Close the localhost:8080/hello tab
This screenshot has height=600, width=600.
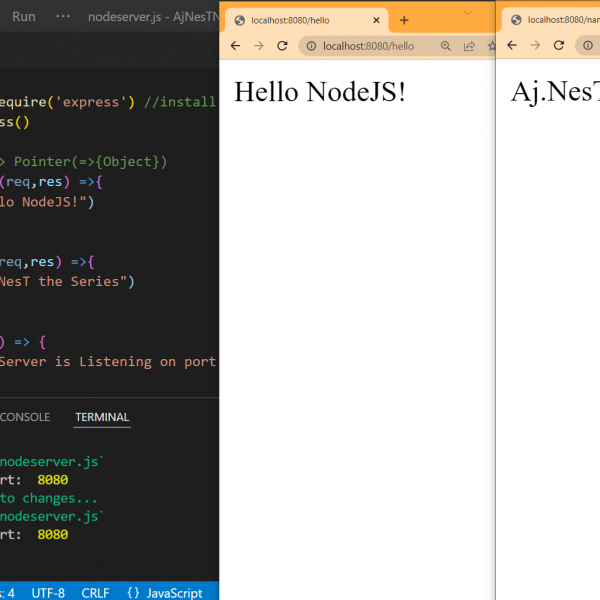point(378,20)
